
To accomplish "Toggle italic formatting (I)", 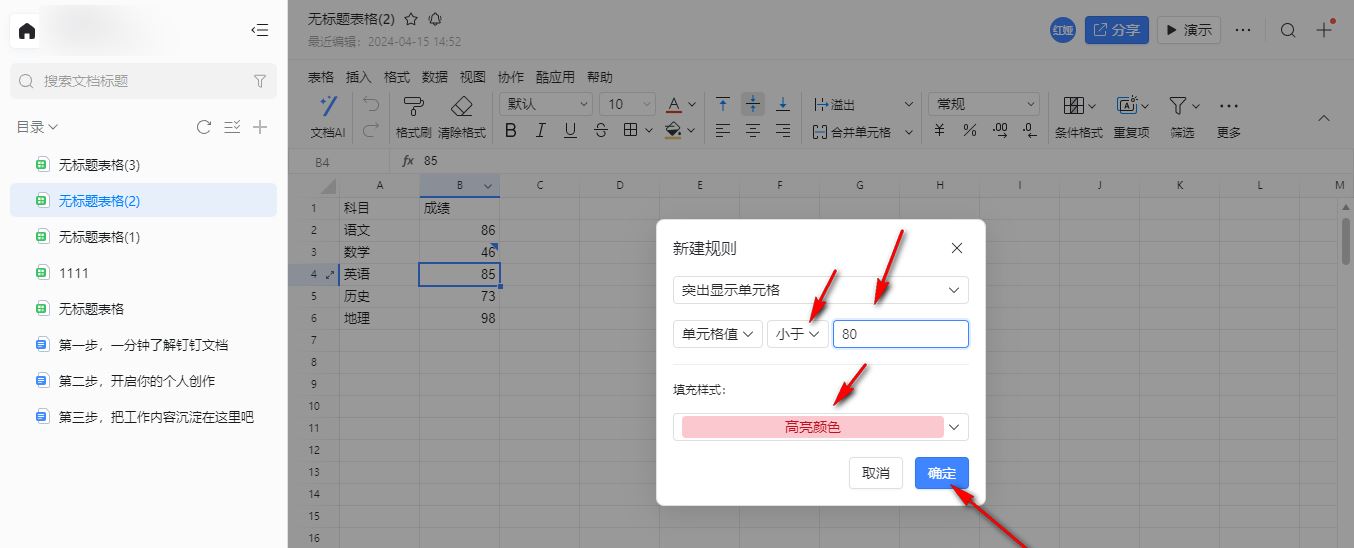I will (x=541, y=131).
